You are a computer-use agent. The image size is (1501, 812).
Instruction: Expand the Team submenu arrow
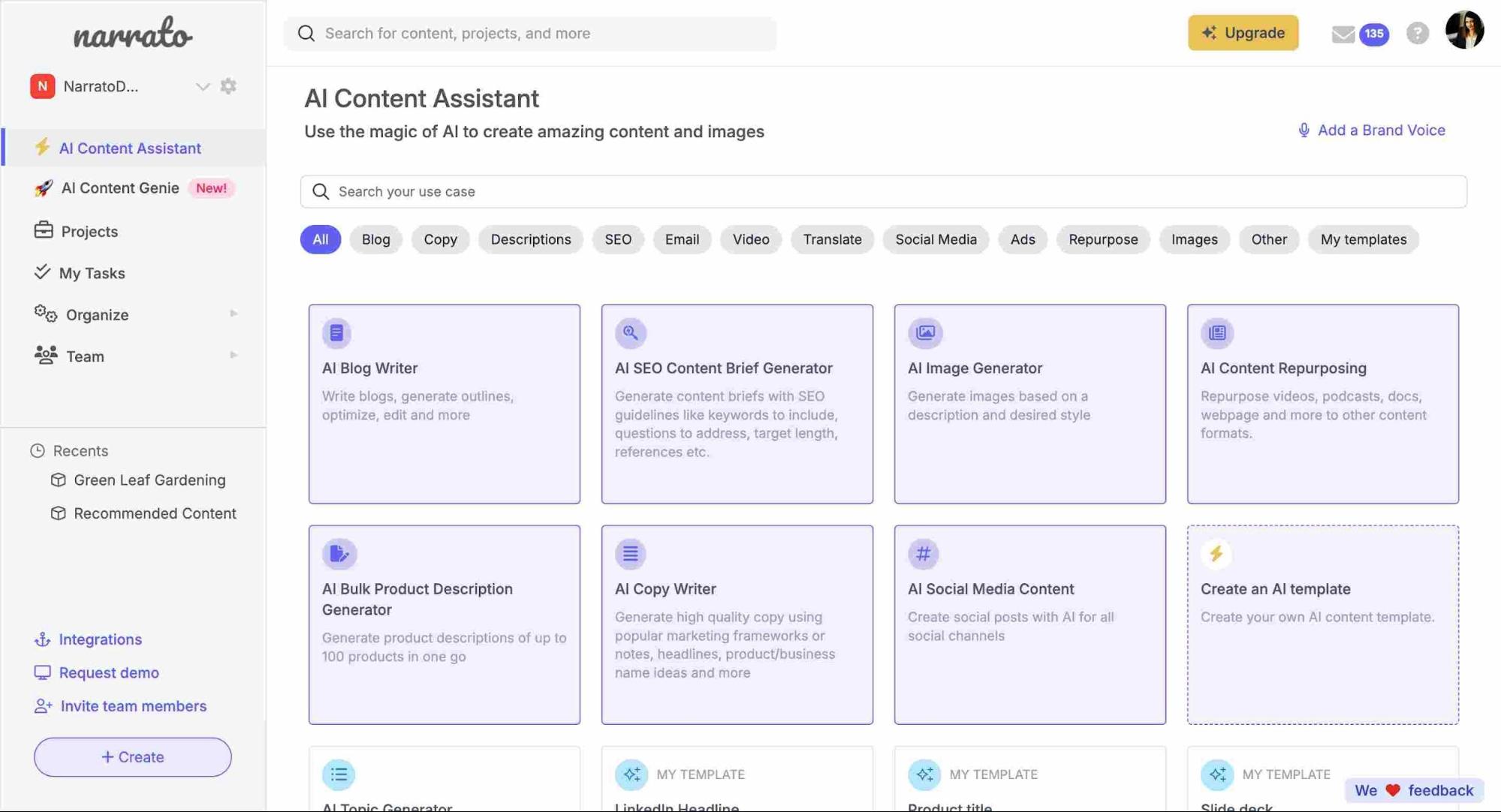(234, 355)
